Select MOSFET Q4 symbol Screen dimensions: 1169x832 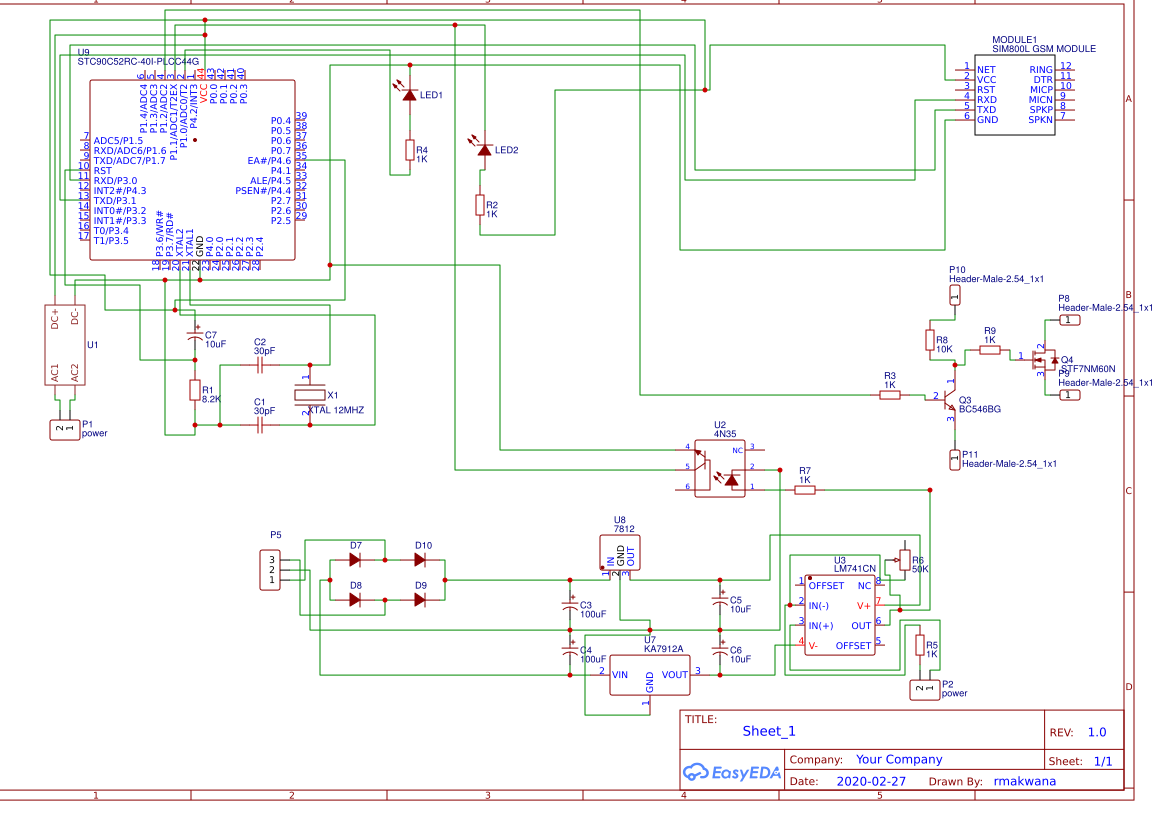click(x=1044, y=361)
